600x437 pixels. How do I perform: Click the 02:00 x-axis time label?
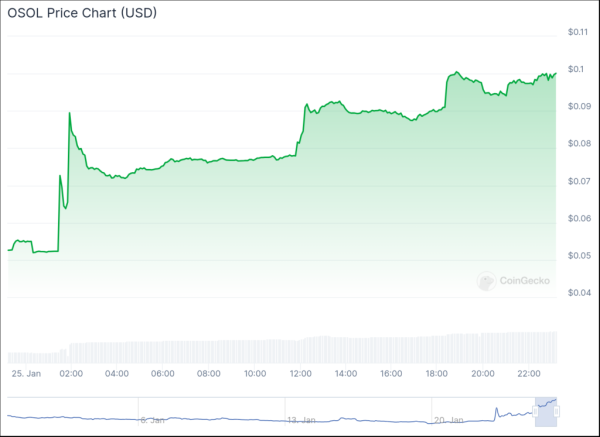click(x=71, y=374)
